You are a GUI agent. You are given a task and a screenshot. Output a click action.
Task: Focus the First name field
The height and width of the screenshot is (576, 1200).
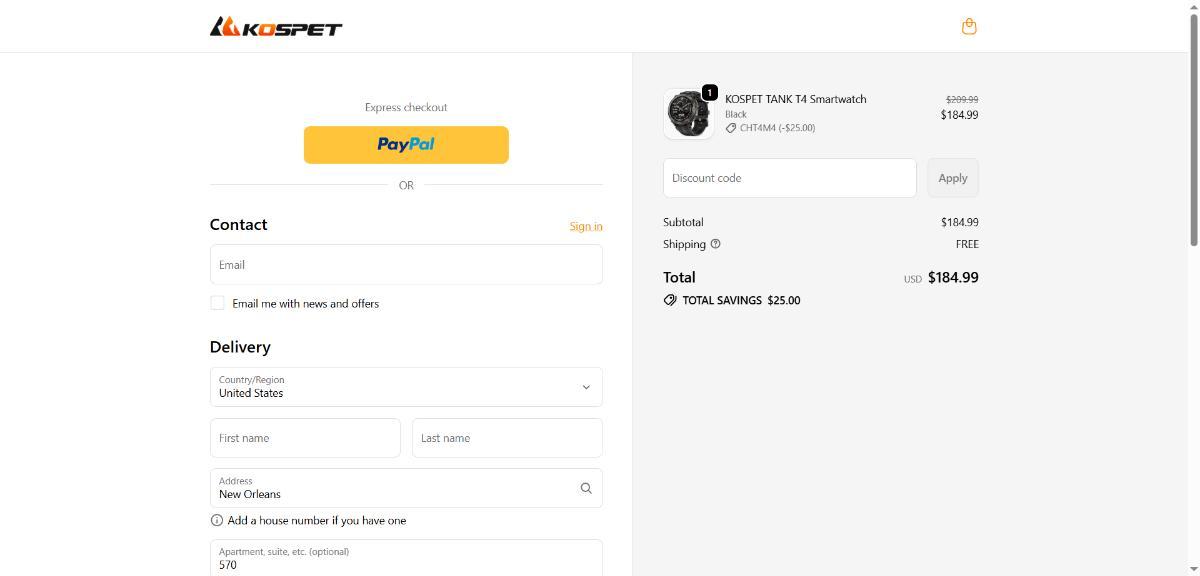tap(305, 438)
